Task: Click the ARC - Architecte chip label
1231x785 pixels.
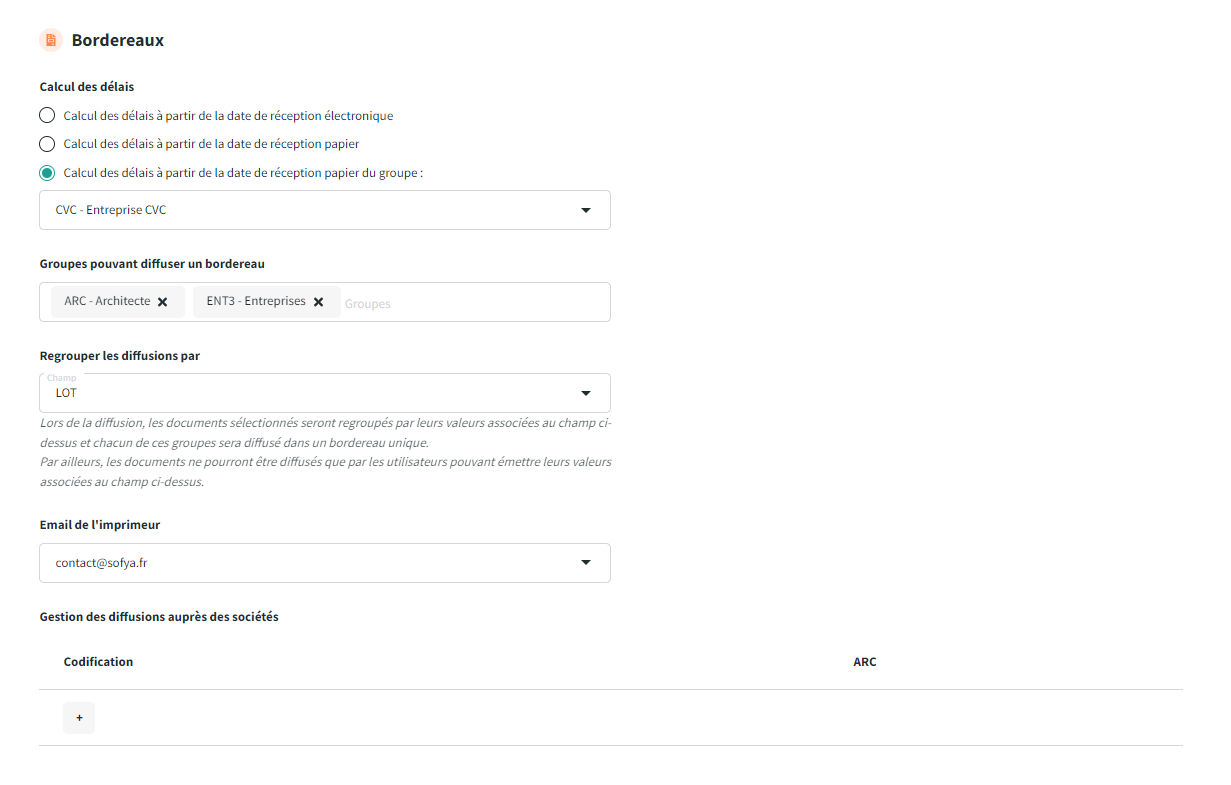Action: pyautogui.click(x=107, y=301)
